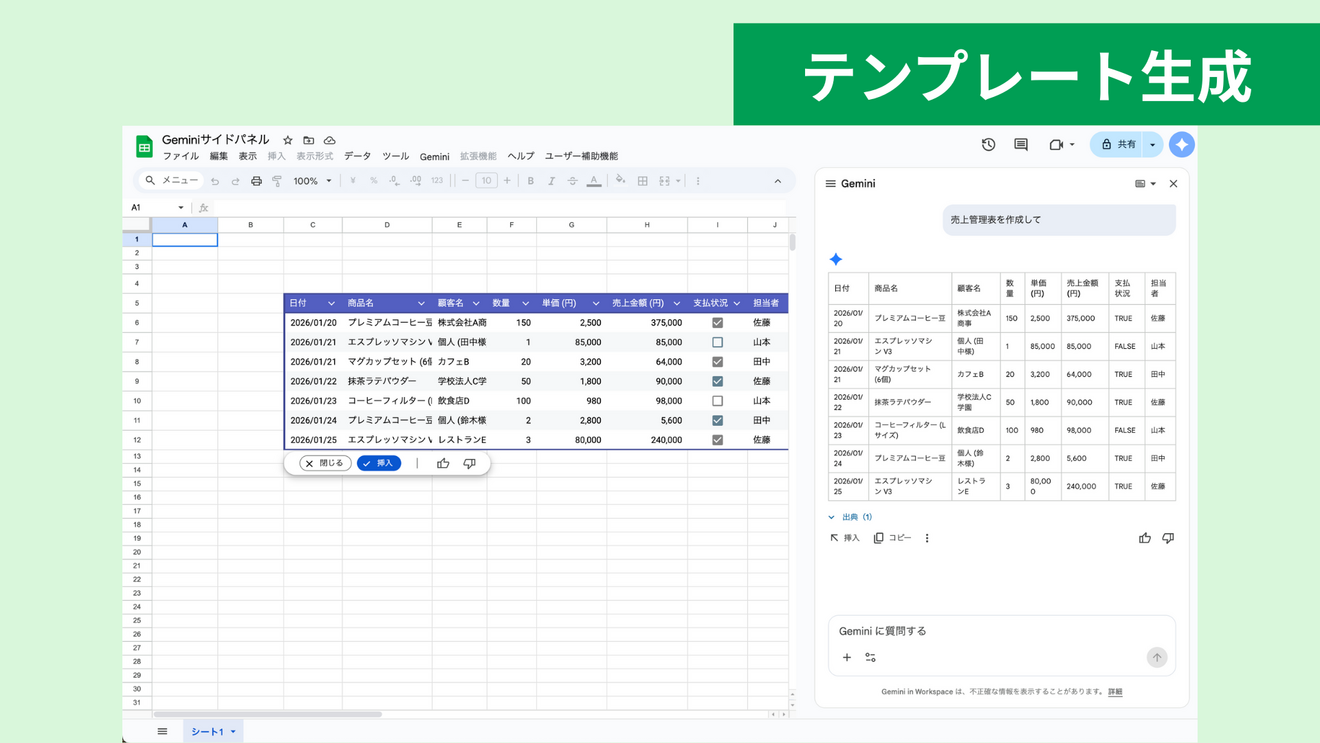Open the comments icon
1320x743 pixels.
coord(1021,145)
